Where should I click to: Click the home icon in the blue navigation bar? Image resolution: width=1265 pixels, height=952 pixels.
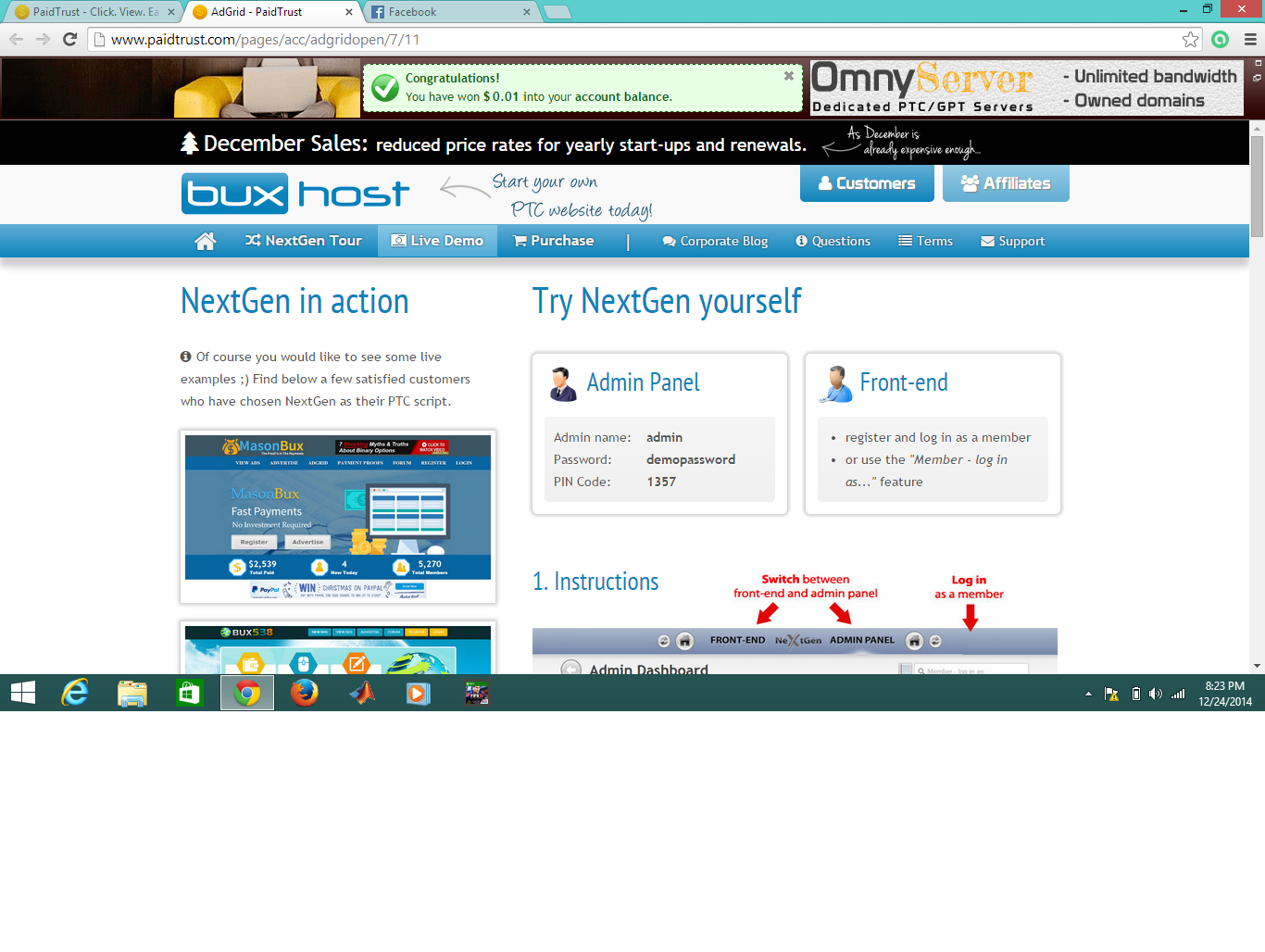206,241
